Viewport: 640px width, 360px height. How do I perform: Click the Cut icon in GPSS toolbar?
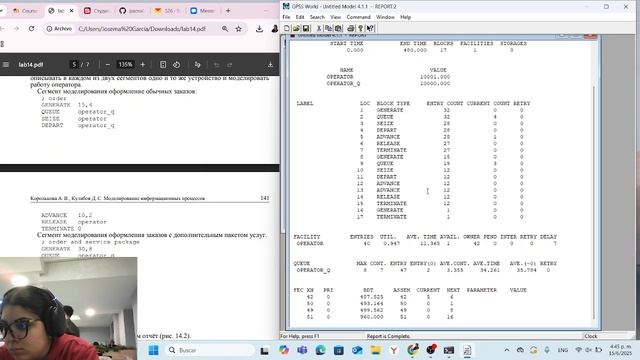(x=319, y=28)
